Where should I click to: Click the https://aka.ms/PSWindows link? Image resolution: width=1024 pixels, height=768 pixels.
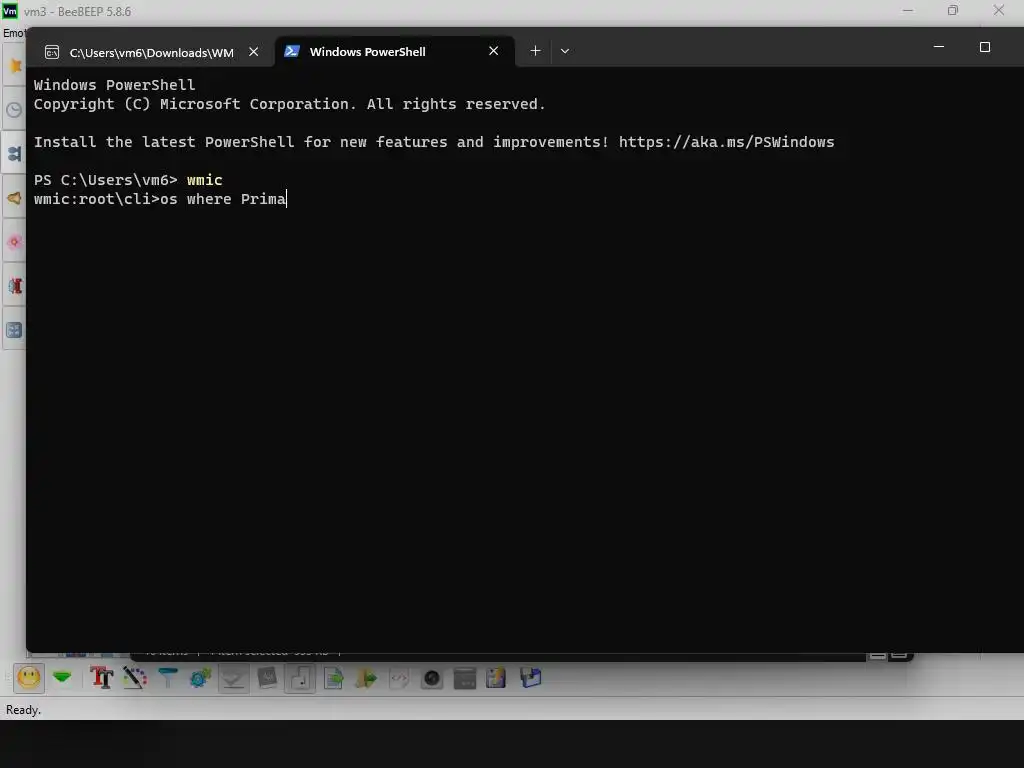[x=726, y=142]
